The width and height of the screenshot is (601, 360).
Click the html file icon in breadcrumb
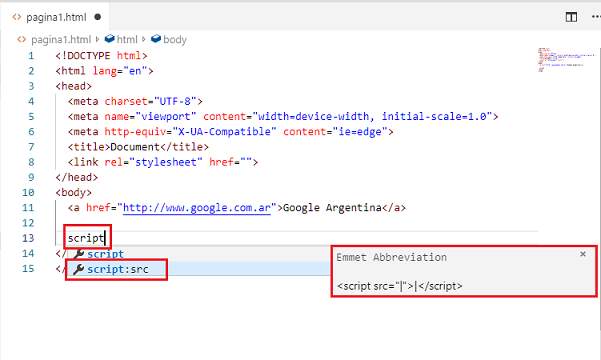(22, 39)
